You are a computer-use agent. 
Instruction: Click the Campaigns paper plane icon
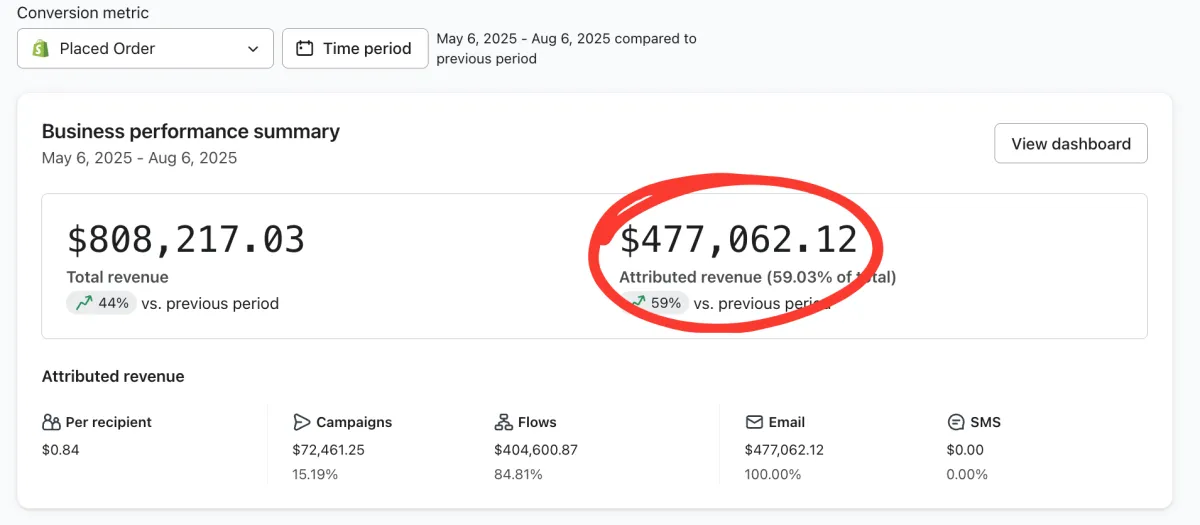point(302,422)
